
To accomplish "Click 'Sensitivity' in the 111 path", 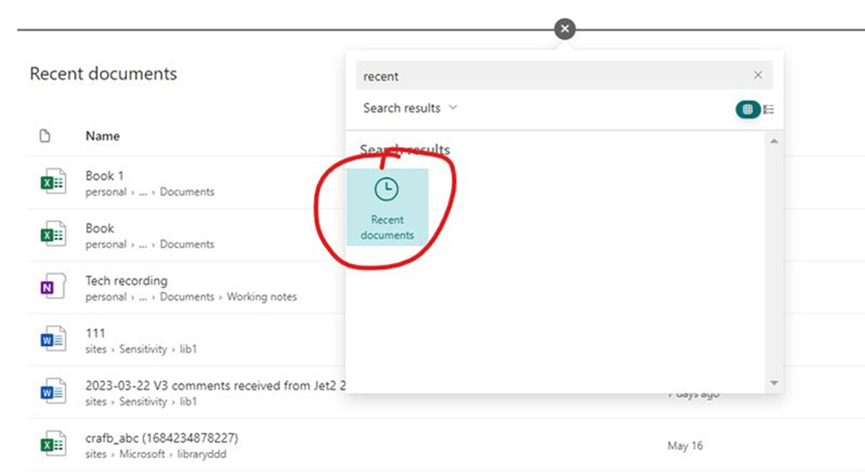I will click(x=143, y=349).
